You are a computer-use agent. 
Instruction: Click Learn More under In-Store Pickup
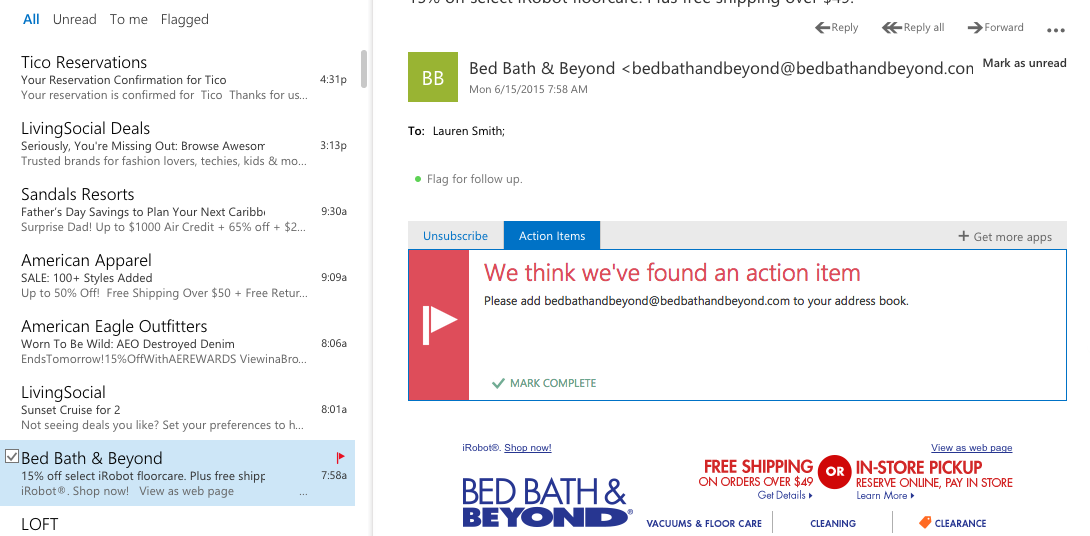(885, 496)
